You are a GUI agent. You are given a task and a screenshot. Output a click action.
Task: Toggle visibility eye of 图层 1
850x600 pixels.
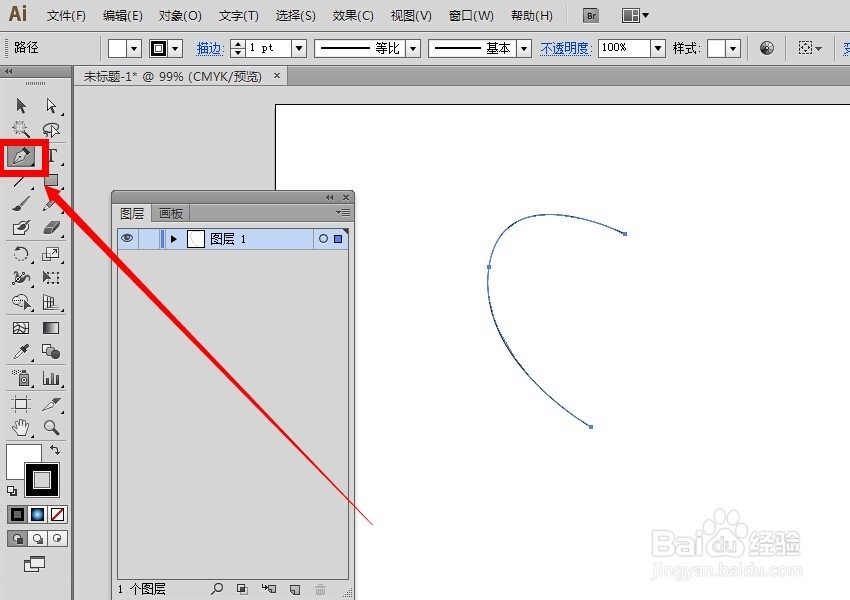click(x=127, y=238)
